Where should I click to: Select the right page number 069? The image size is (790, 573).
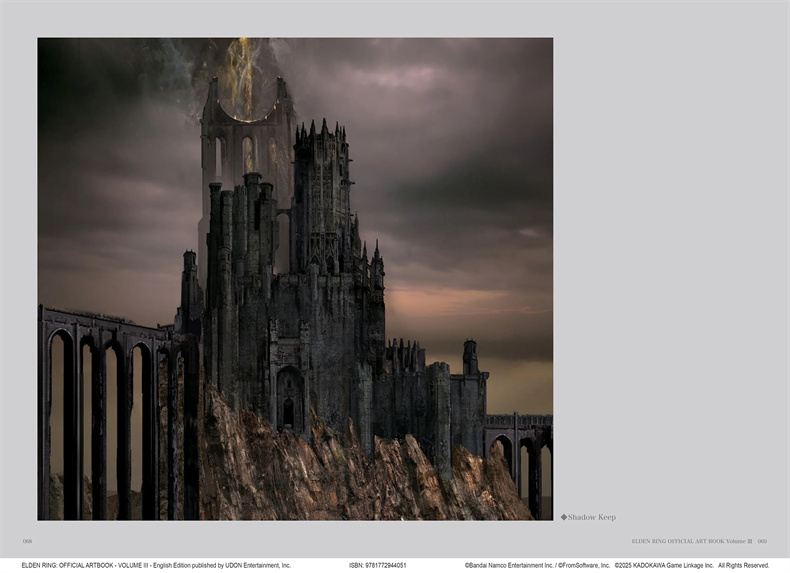(x=762, y=541)
